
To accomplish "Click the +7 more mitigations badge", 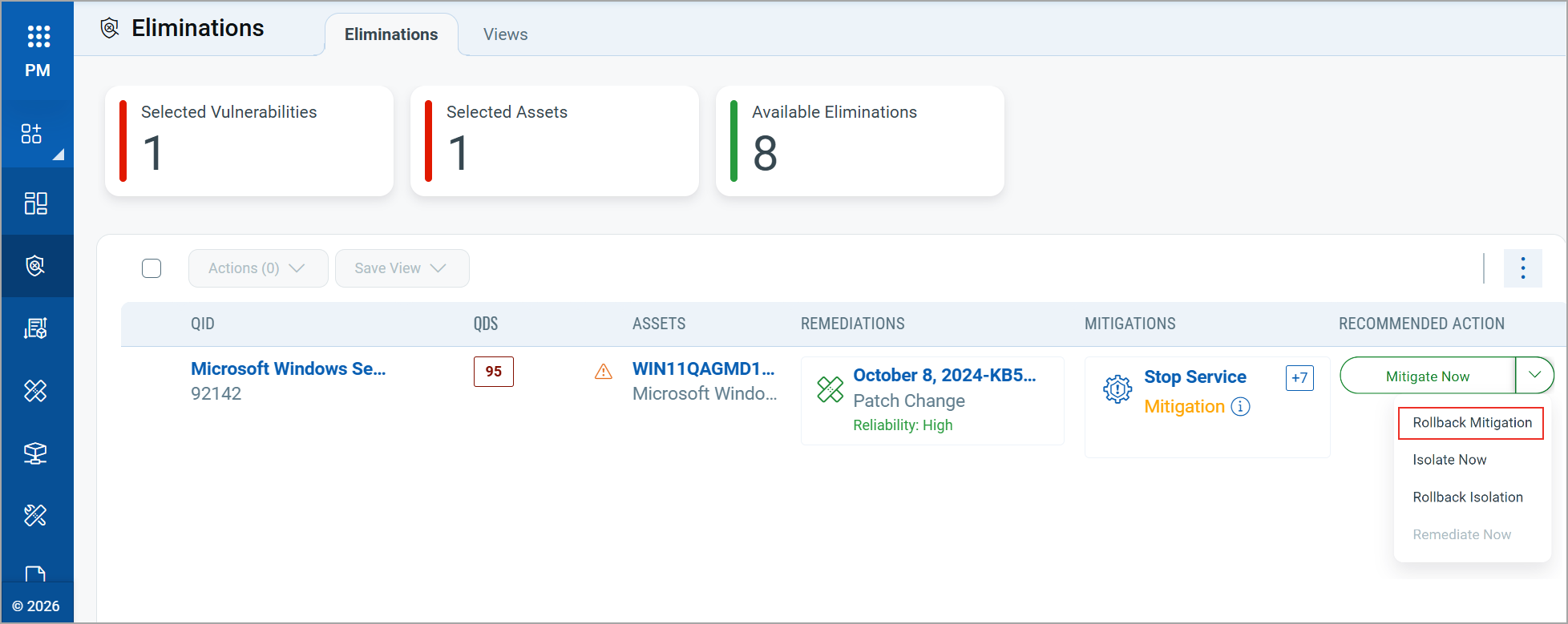I will point(1299,378).
